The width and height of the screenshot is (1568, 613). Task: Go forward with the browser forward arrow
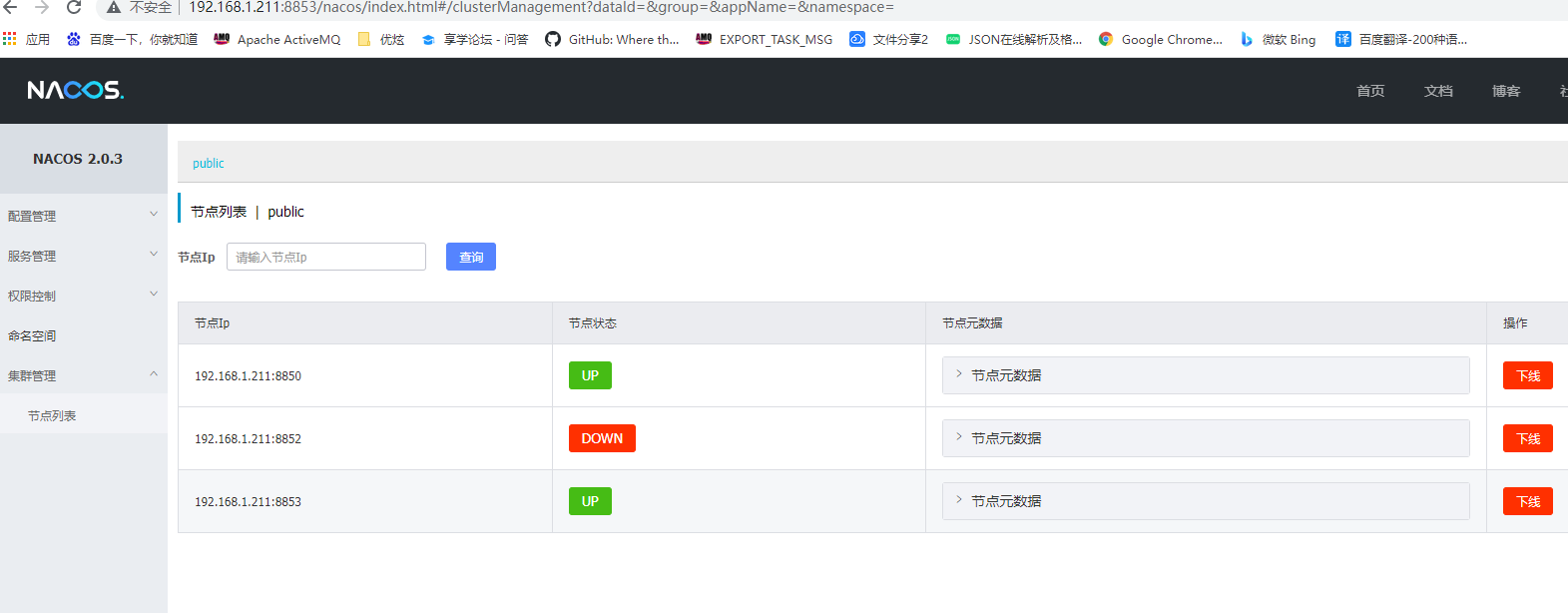coord(42,8)
